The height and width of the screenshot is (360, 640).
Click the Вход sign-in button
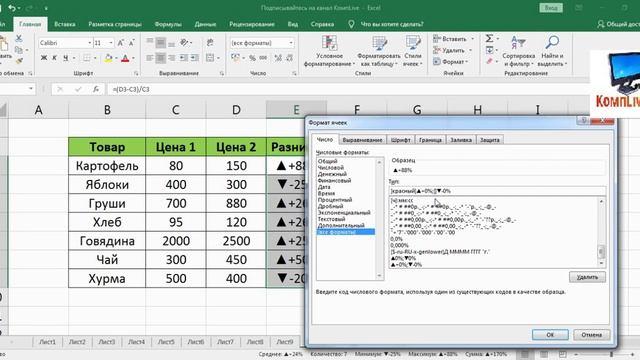point(551,8)
